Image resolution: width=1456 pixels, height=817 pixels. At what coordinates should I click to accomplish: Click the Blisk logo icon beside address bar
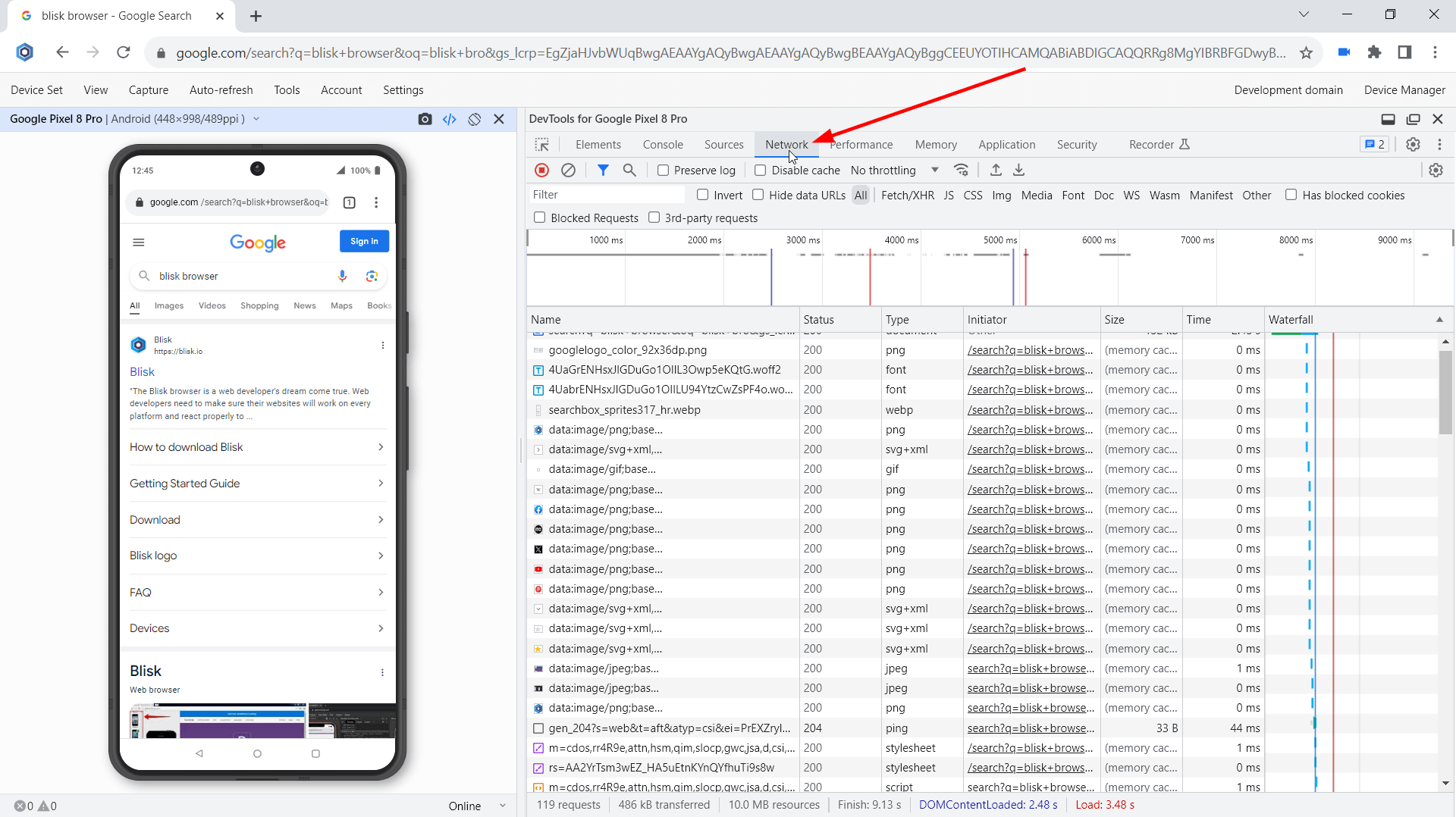(x=25, y=52)
